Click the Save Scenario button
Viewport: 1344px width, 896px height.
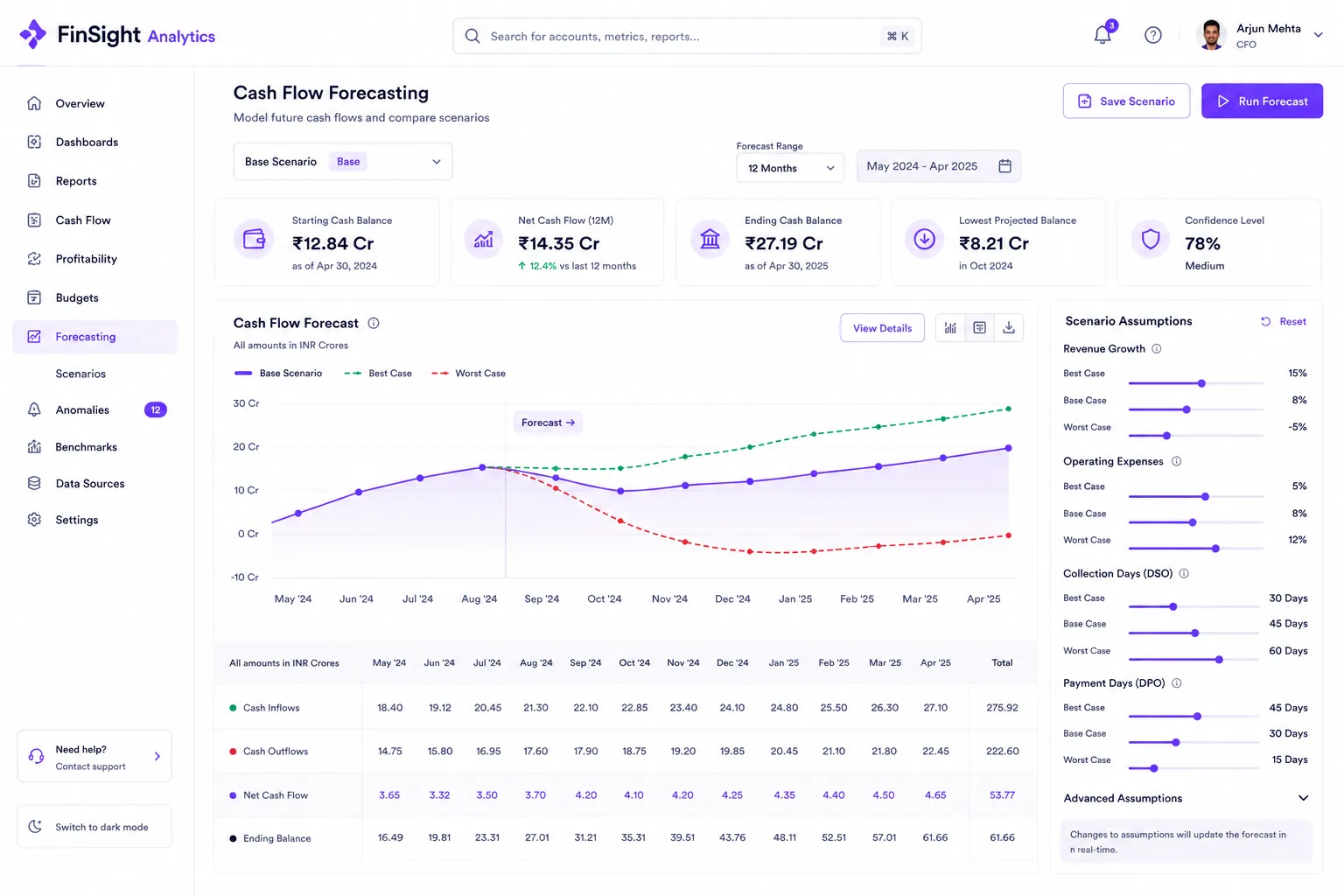pyautogui.click(x=1126, y=101)
